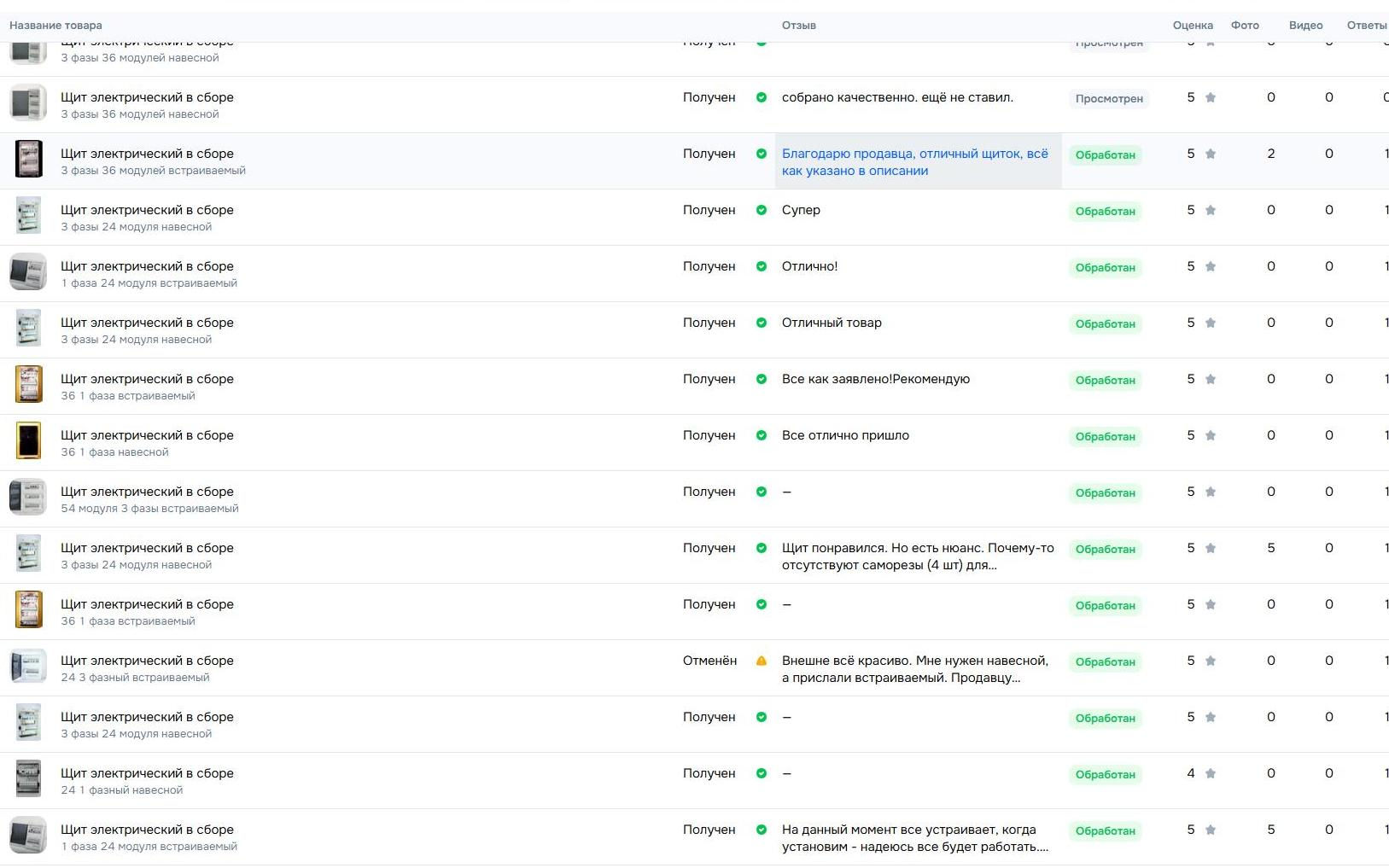Click the green check in the 54 модуля row

click(761, 492)
